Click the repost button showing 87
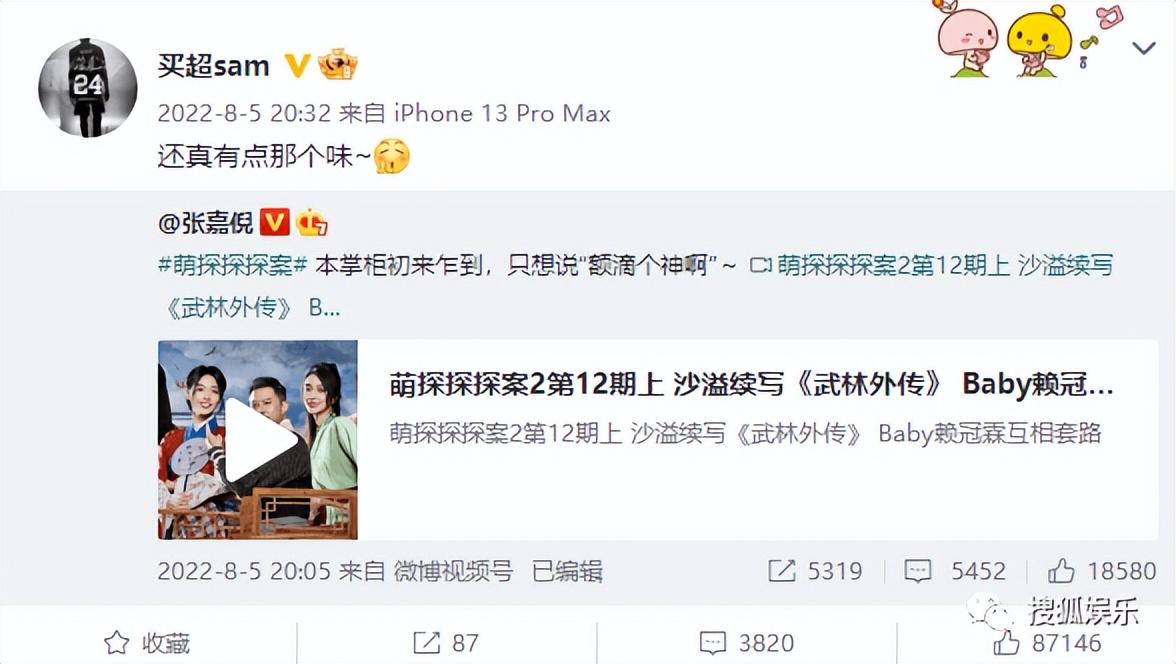The height and width of the screenshot is (664, 1176). (446, 643)
